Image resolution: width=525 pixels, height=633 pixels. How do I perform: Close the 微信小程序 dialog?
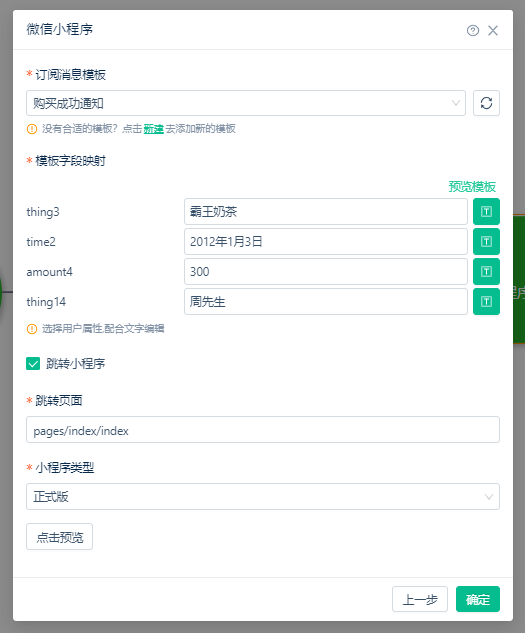point(493,31)
